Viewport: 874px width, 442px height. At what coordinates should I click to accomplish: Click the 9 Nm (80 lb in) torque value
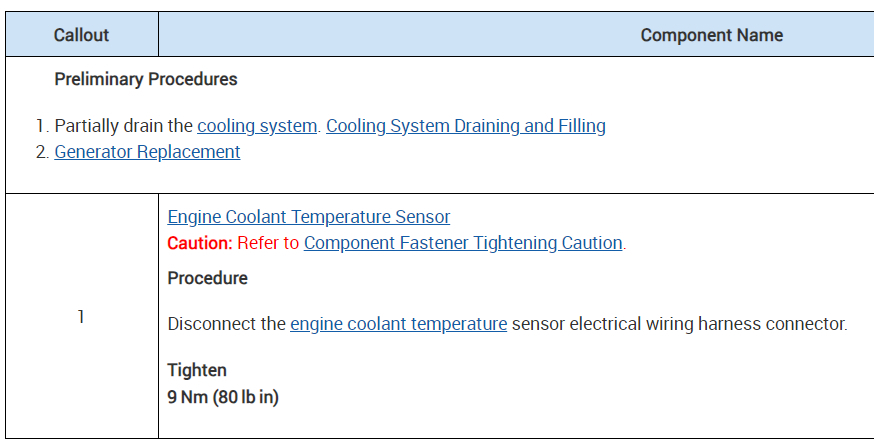pos(223,397)
